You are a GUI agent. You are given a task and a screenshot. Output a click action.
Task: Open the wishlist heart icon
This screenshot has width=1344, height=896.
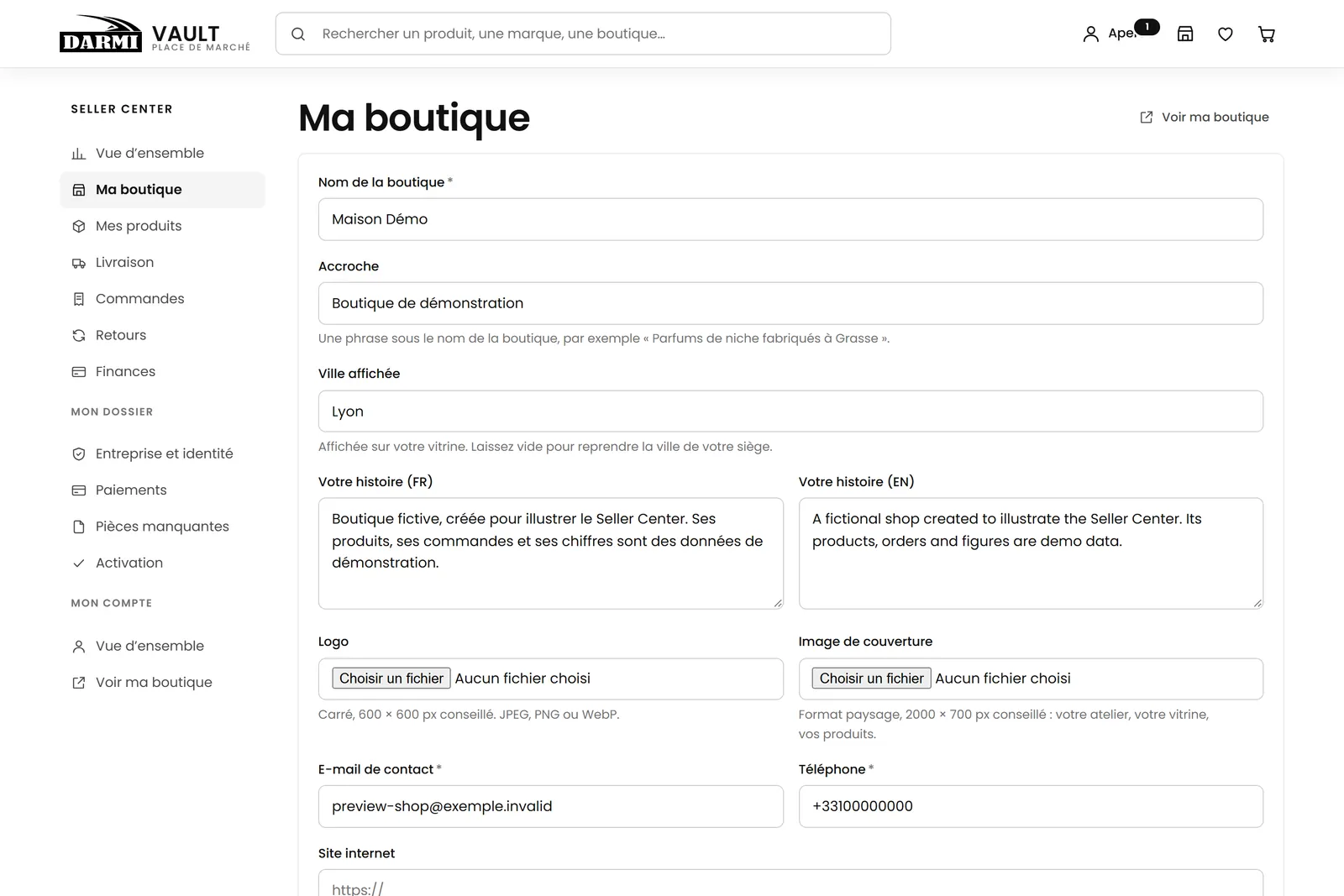pyautogui.click(x=1226, y=34)
